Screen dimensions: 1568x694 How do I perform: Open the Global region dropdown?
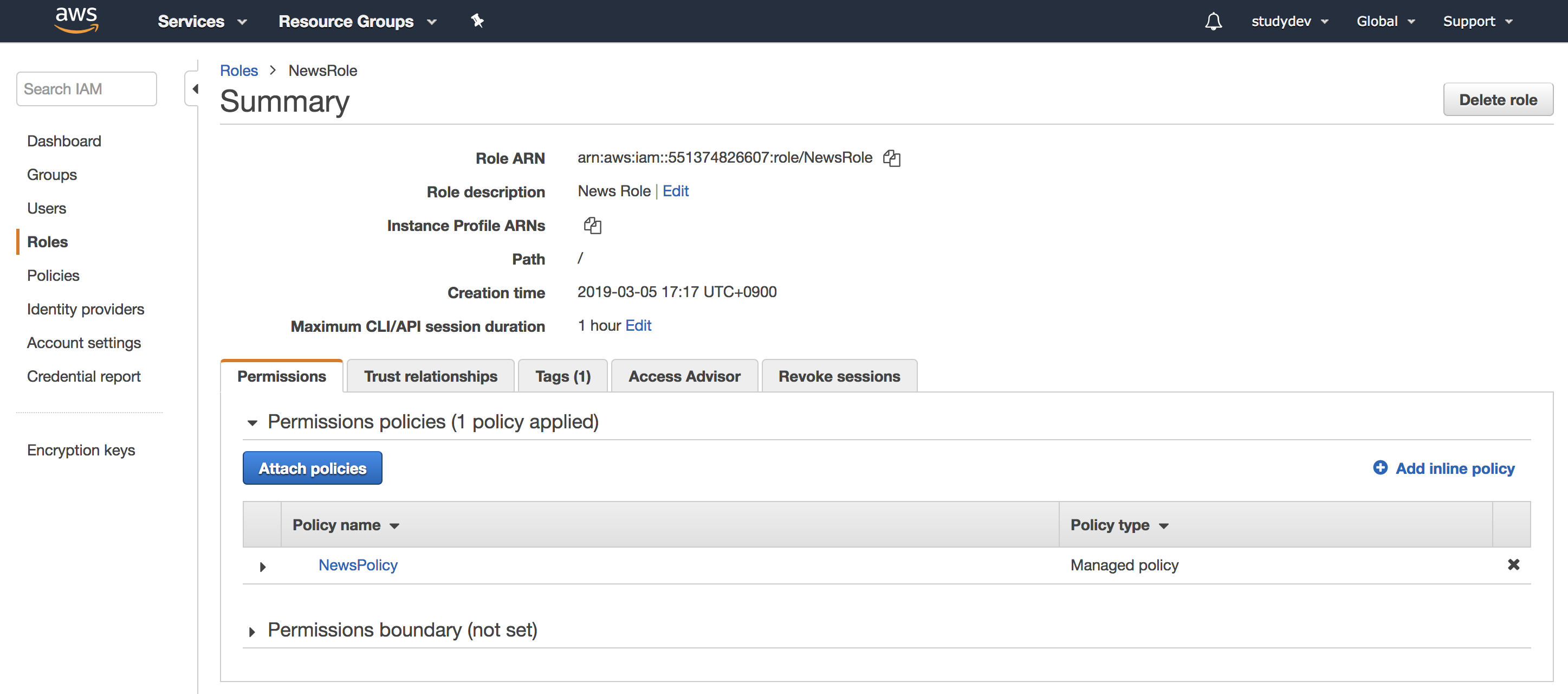[1385, 21]
